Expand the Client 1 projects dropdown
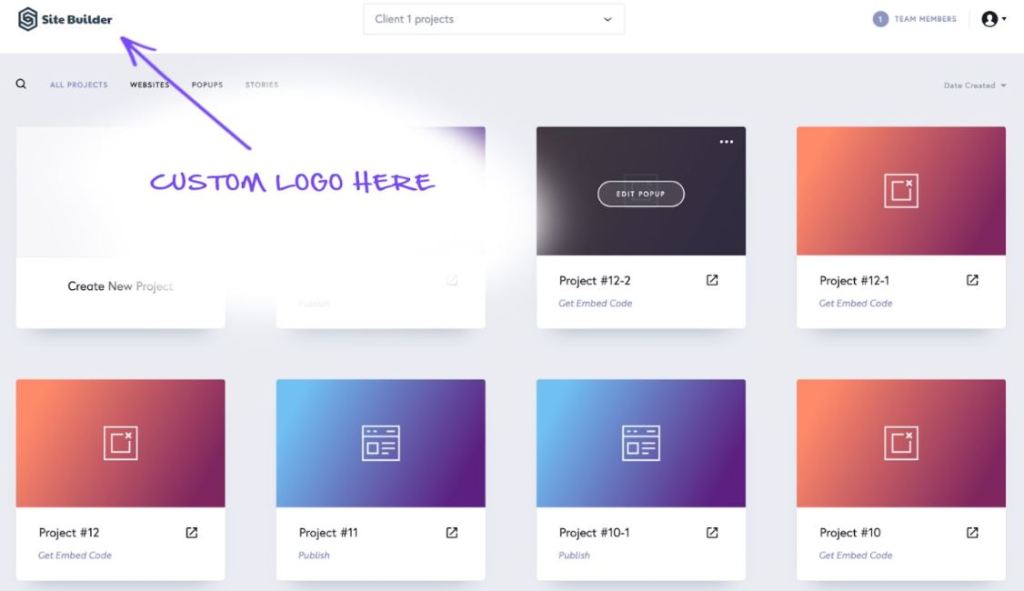The image size is (1024, 591). 493,19
